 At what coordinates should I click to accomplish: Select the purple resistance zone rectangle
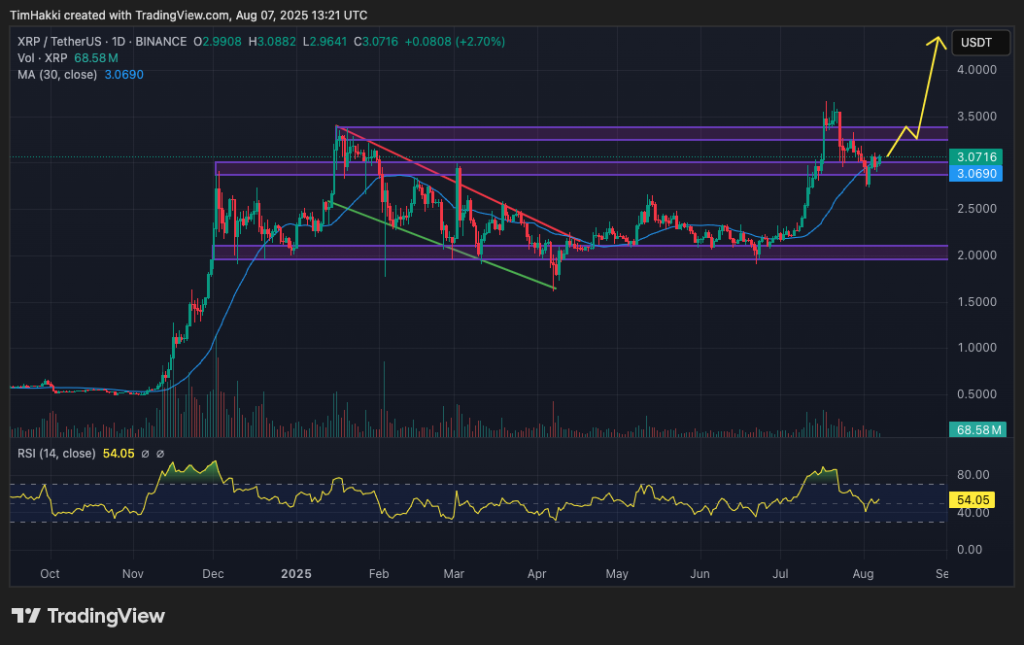600,133
